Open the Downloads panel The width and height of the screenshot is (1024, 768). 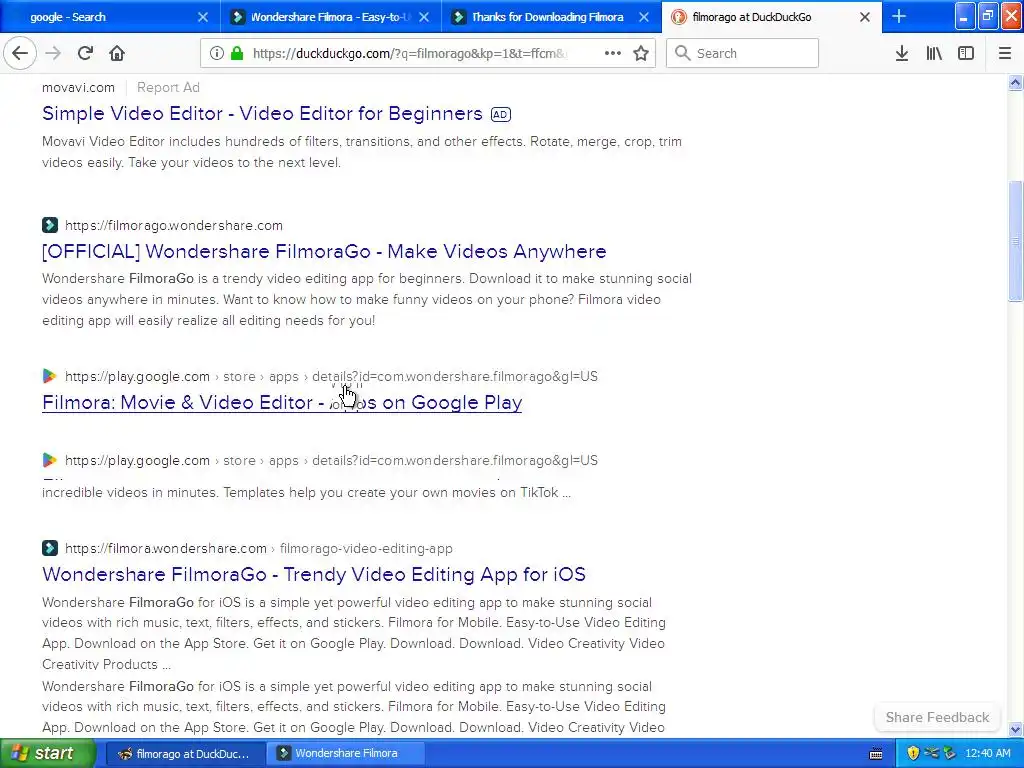[x=902, y=53]
